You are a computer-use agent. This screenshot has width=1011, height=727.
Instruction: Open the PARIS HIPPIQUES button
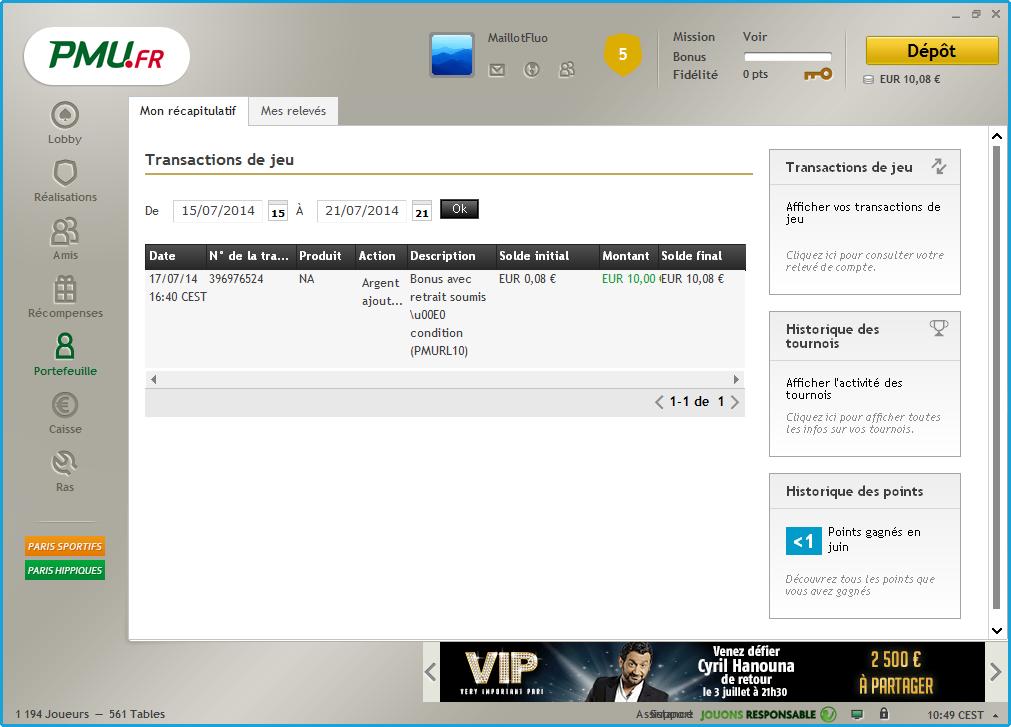click(64, 570)
